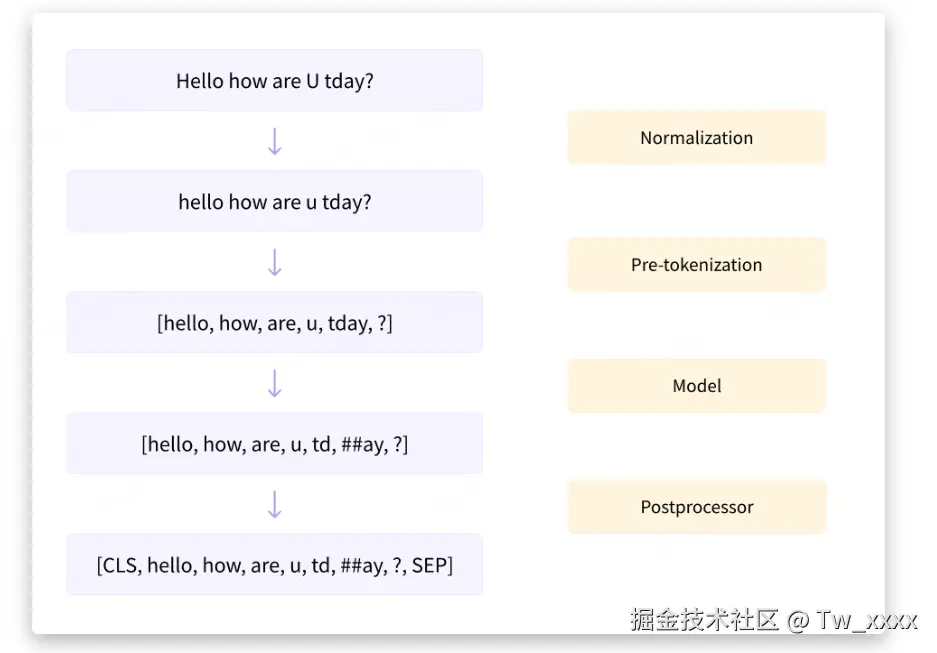Viewport: 937px width, 653px height.
Task: Click the arrow below the original sentence box
Action: (x=275, y=141)
